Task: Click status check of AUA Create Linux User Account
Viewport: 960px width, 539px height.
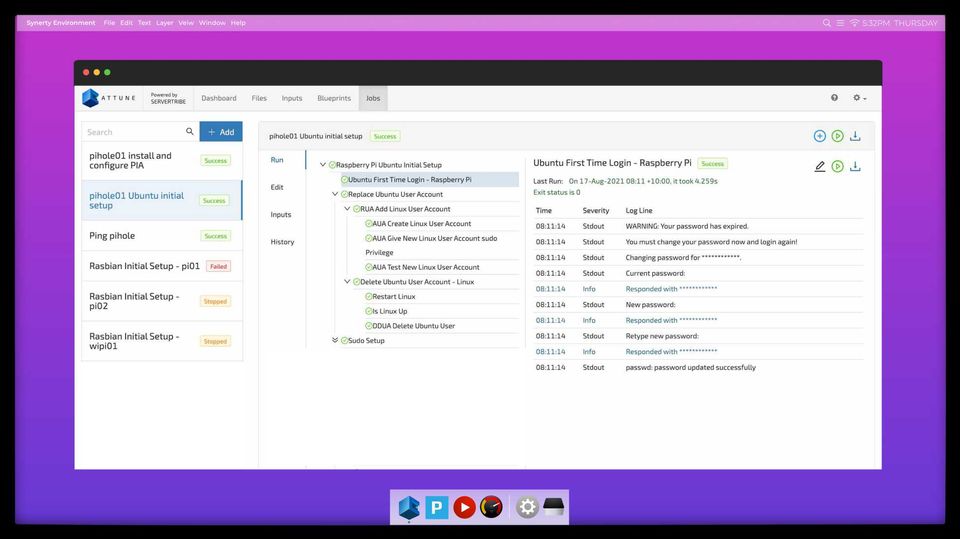Action: [369, 224]
